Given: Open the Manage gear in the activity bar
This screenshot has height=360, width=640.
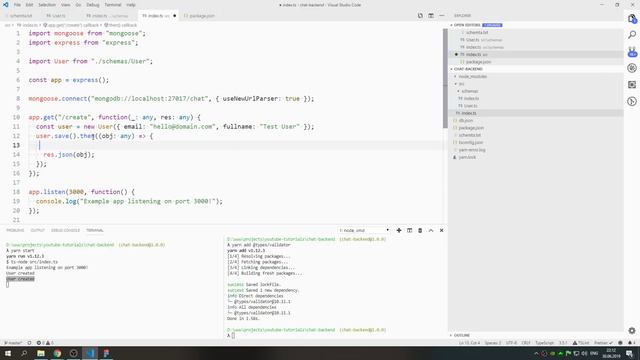Looking at the screenshot, I should click(632, 330).
